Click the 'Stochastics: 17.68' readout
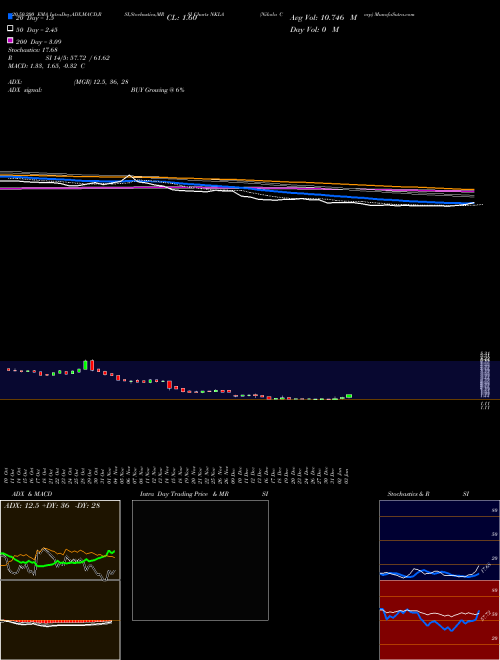 coord(32,50)
